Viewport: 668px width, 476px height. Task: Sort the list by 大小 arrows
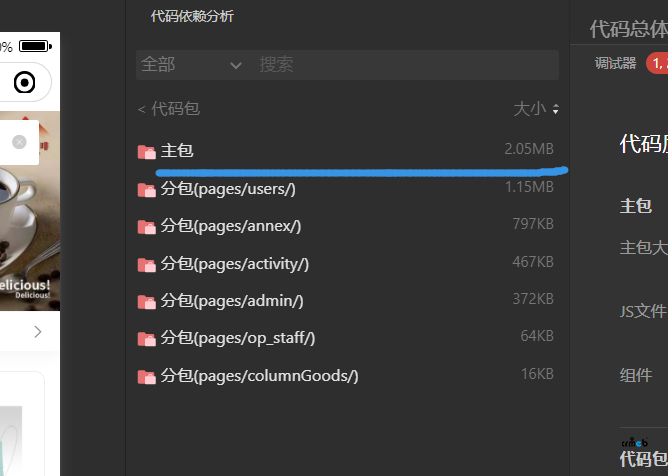click(555, 109)
